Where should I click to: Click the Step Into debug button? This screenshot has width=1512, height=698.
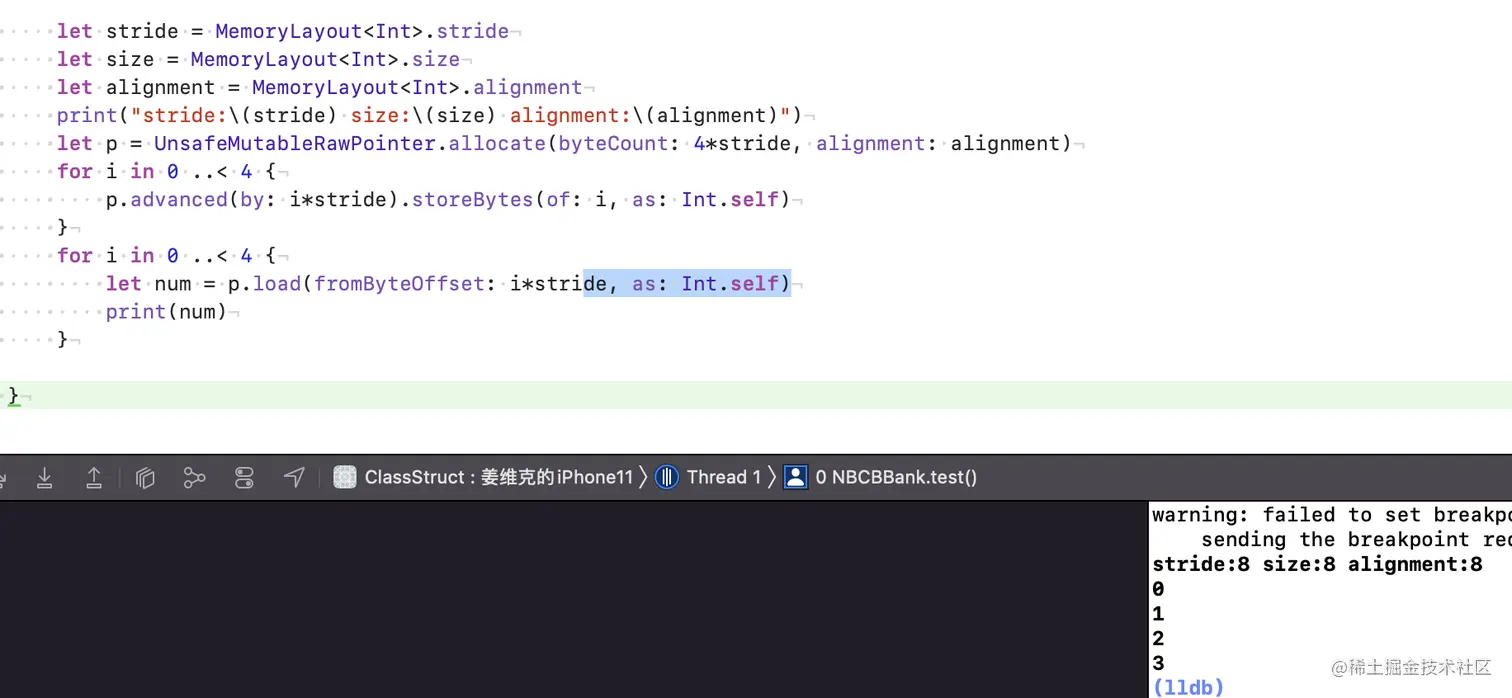click(x=45, y=478)
